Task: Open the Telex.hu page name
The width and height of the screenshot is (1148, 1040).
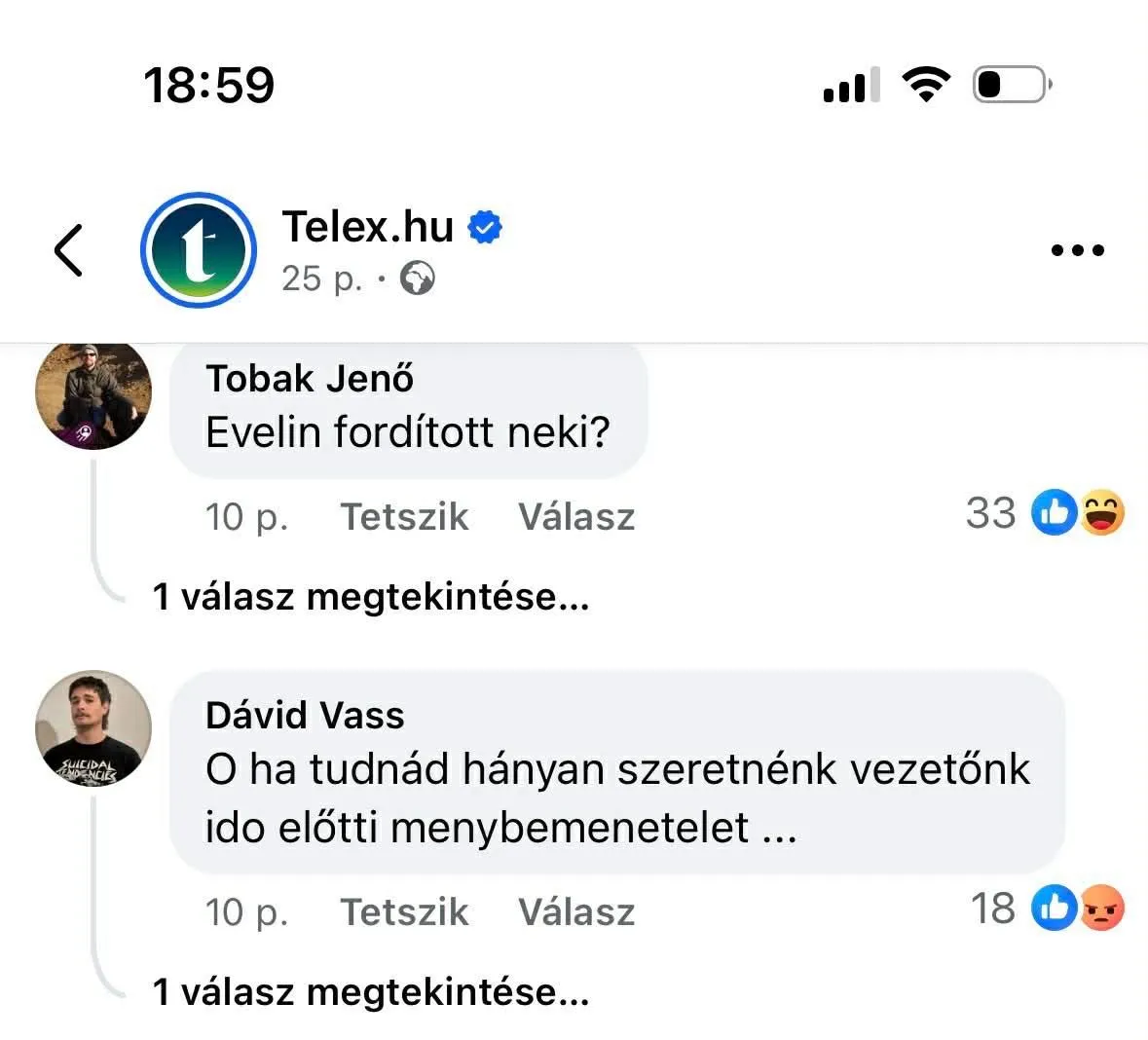Action: coord(367,226)
